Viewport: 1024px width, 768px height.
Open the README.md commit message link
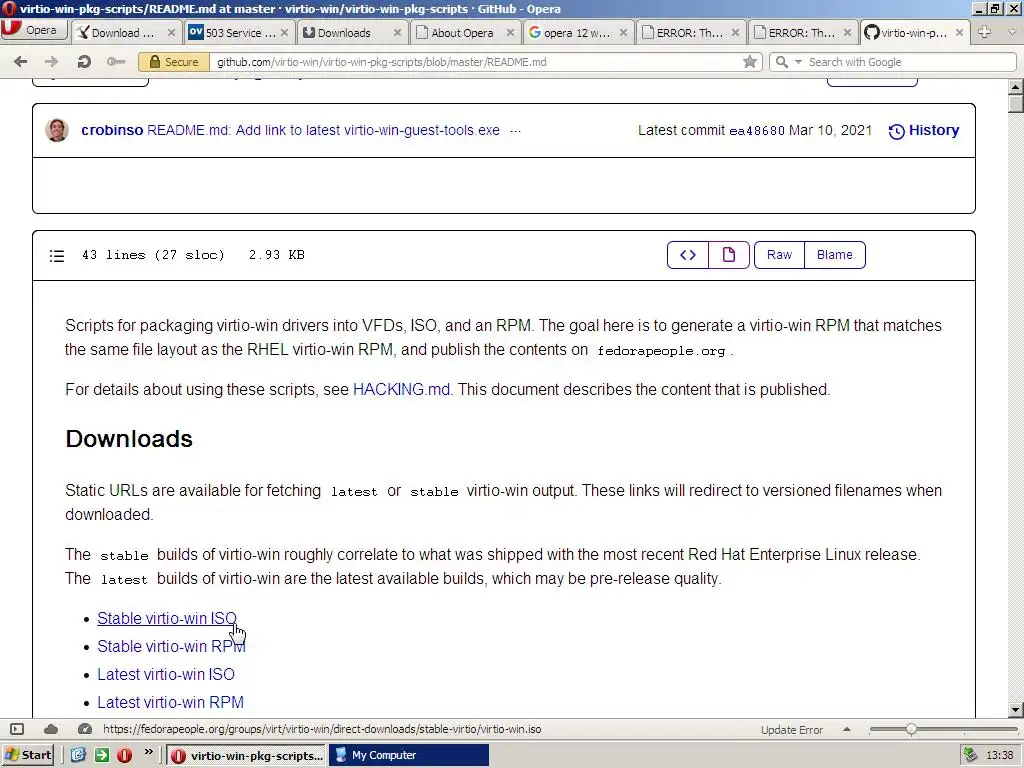tap(323, 130)
